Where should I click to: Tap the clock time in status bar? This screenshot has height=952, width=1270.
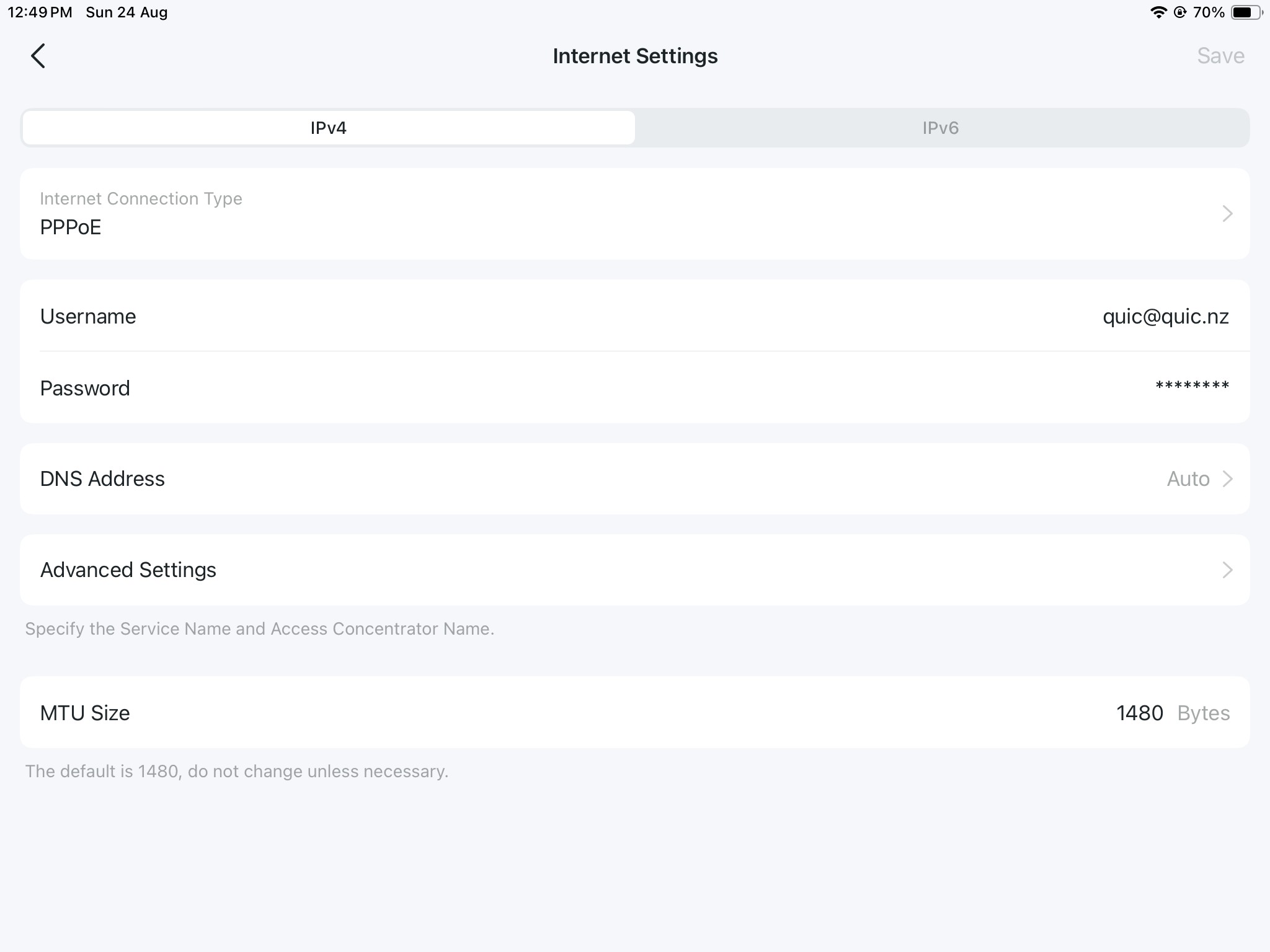click(40, 12)
